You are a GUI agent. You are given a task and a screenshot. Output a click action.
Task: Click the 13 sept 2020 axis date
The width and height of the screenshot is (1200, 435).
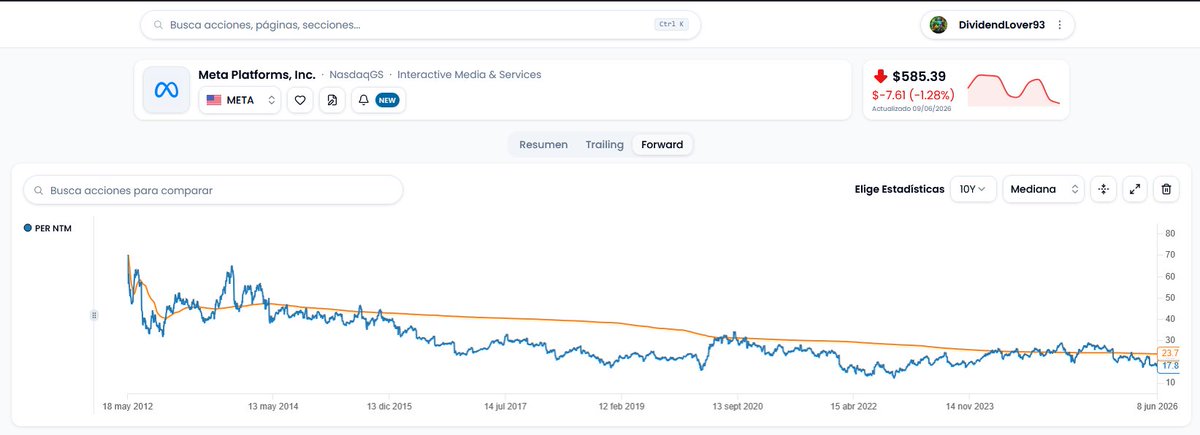coord(738,407)
